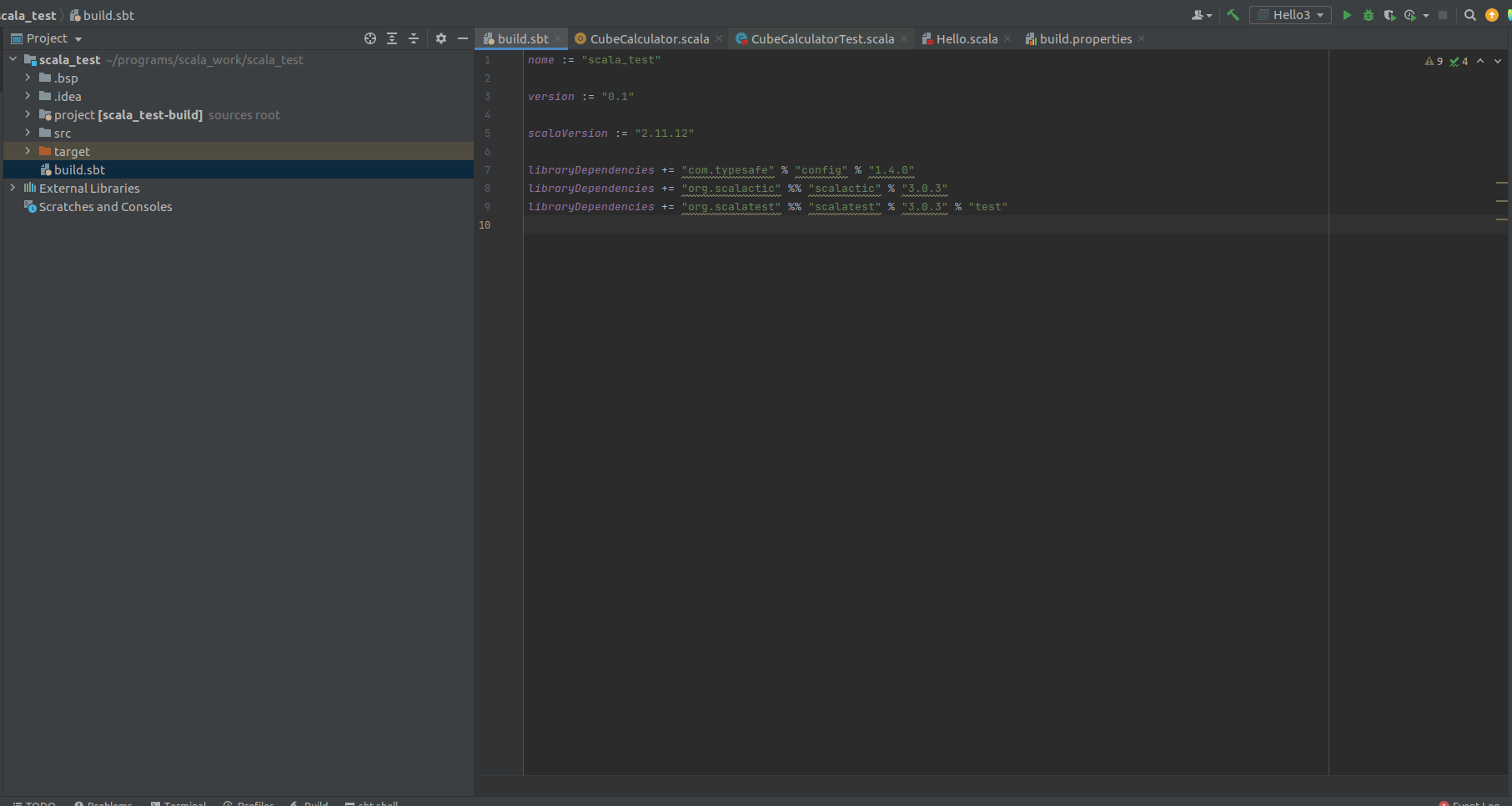1512x806 pixels.
Task: Jump to next highlighted error arrow
Action: (1498, 61)
